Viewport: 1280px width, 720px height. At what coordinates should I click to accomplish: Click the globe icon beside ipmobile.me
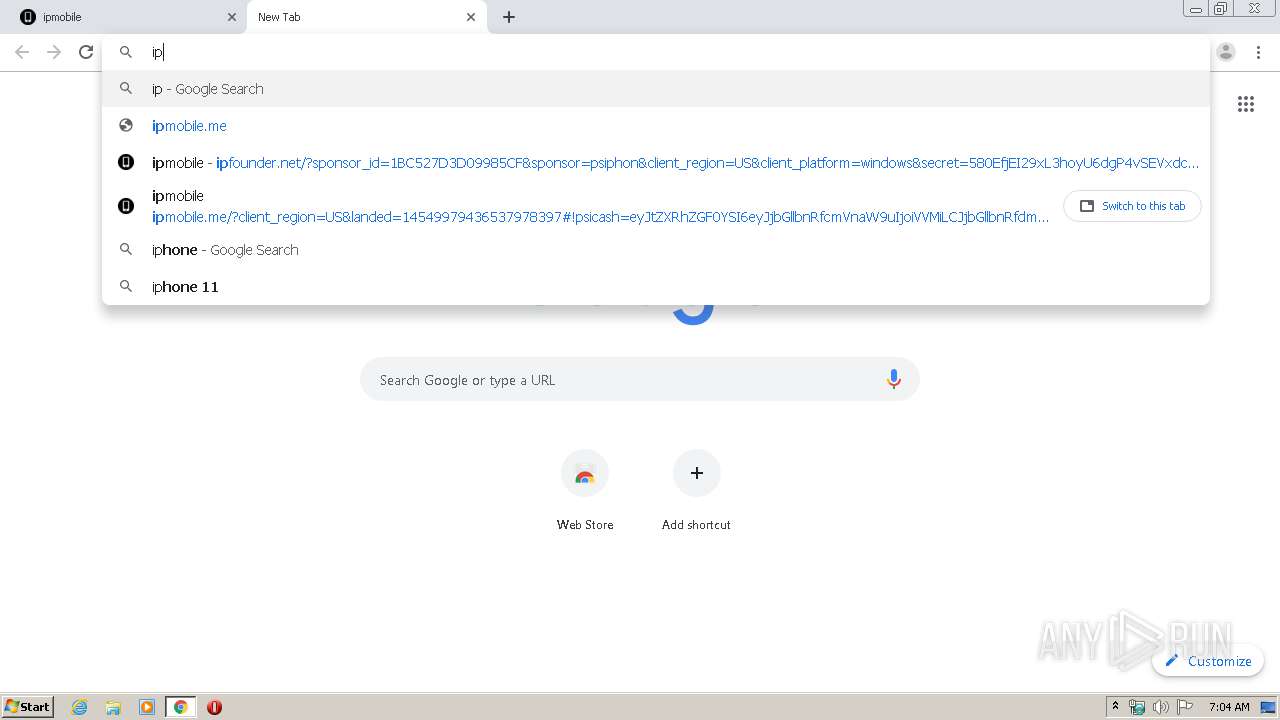126,126
